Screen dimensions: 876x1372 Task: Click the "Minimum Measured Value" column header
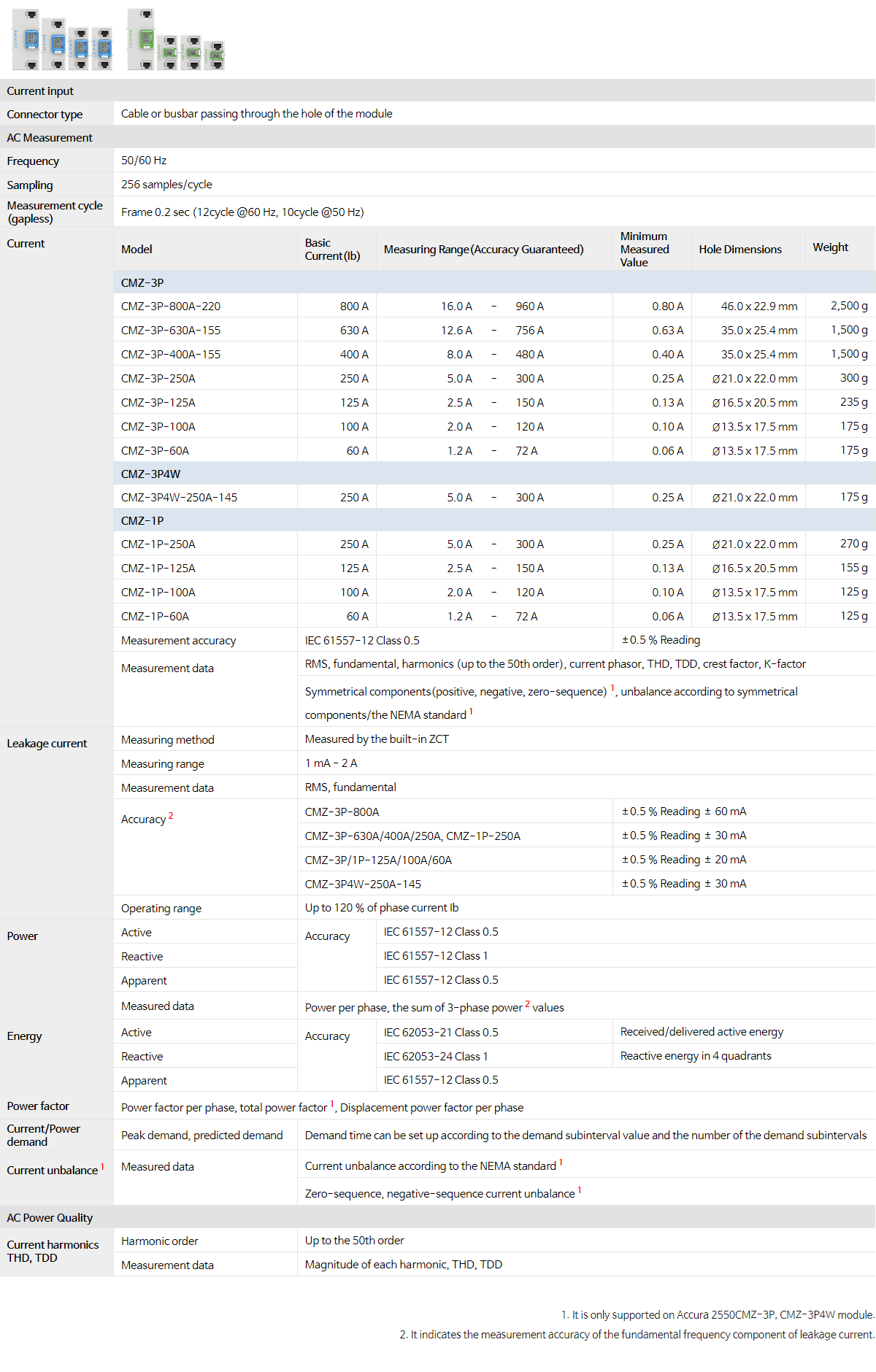click(x=645, y=250)
